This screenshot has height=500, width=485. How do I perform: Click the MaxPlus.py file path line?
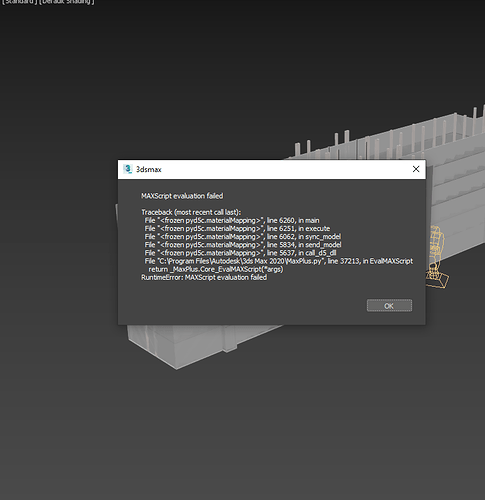[x=279, y=261]
